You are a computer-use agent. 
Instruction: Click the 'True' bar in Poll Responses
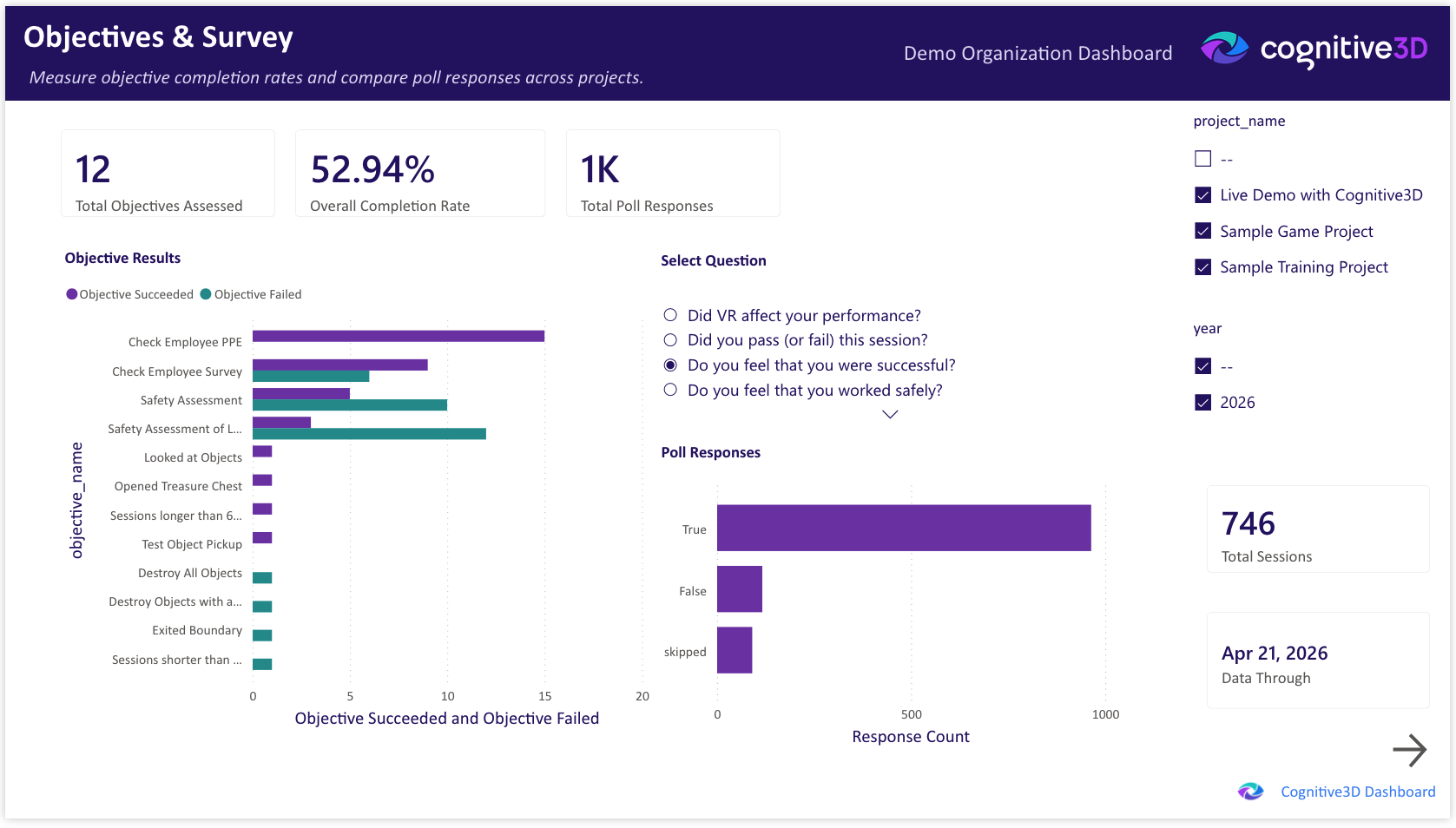(x=903, y=528)
